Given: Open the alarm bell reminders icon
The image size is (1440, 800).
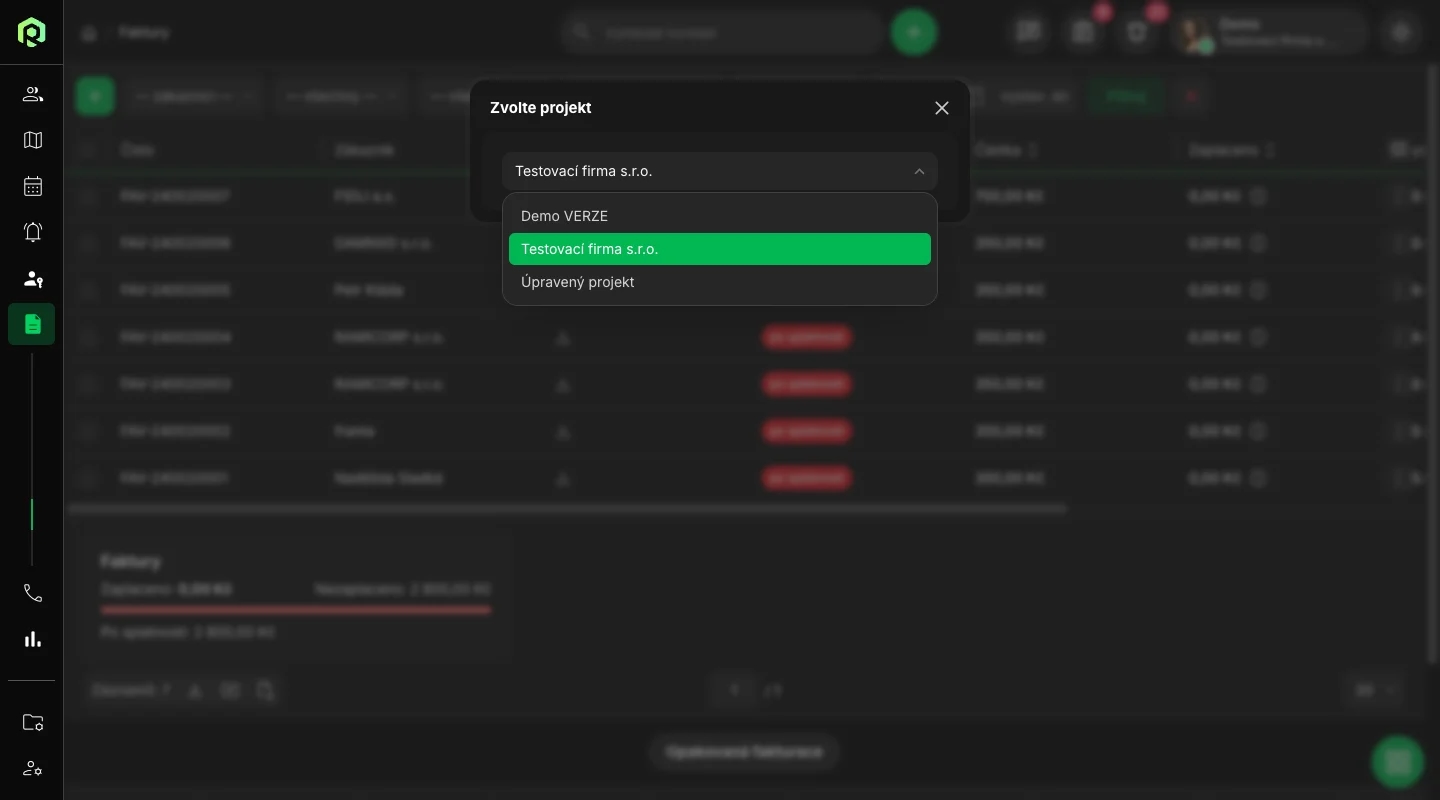Looking at the screenshot, I should (32, 232).
